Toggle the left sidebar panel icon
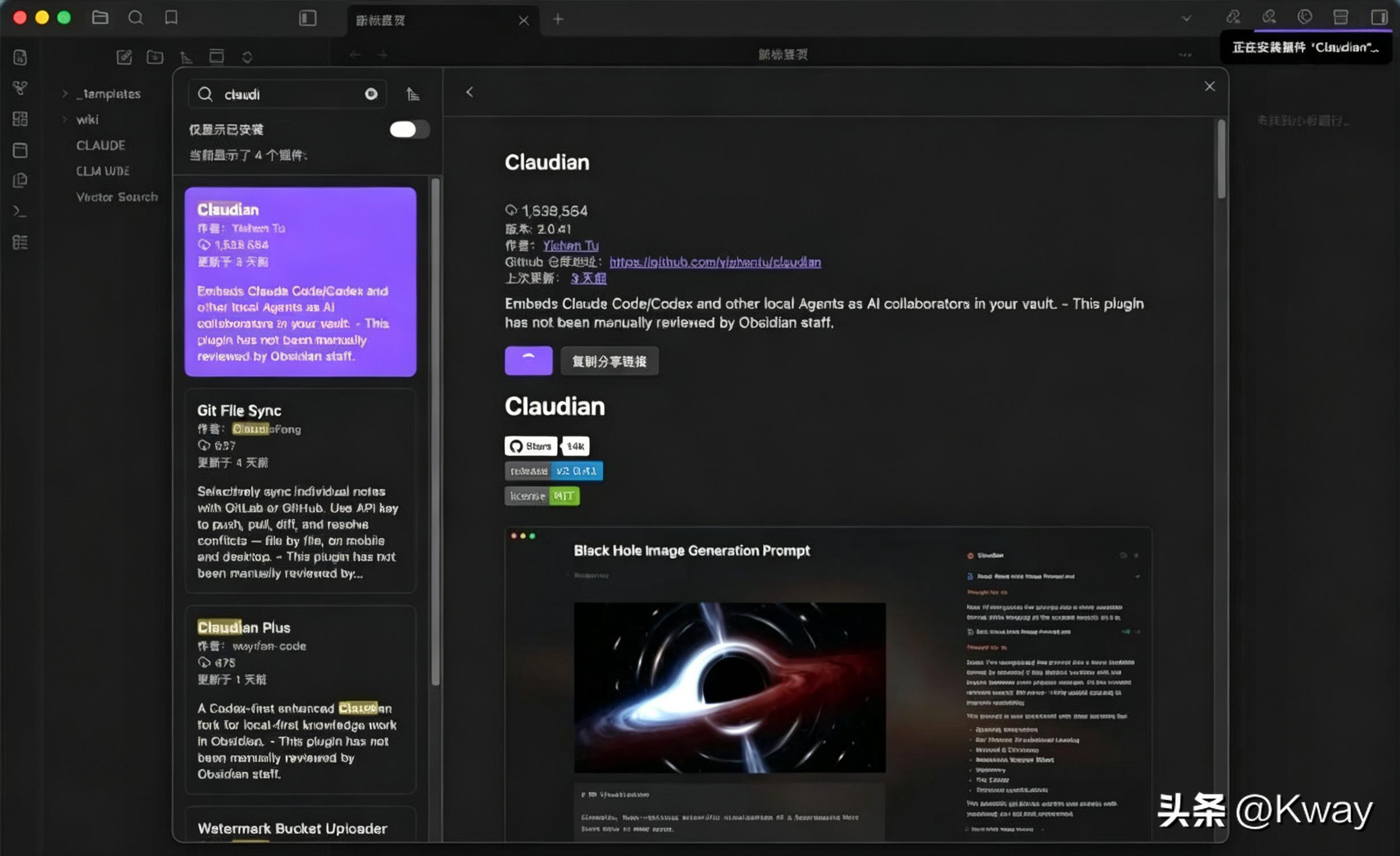The height and width of the screenshot is (856, 1400). pos(308,18)
